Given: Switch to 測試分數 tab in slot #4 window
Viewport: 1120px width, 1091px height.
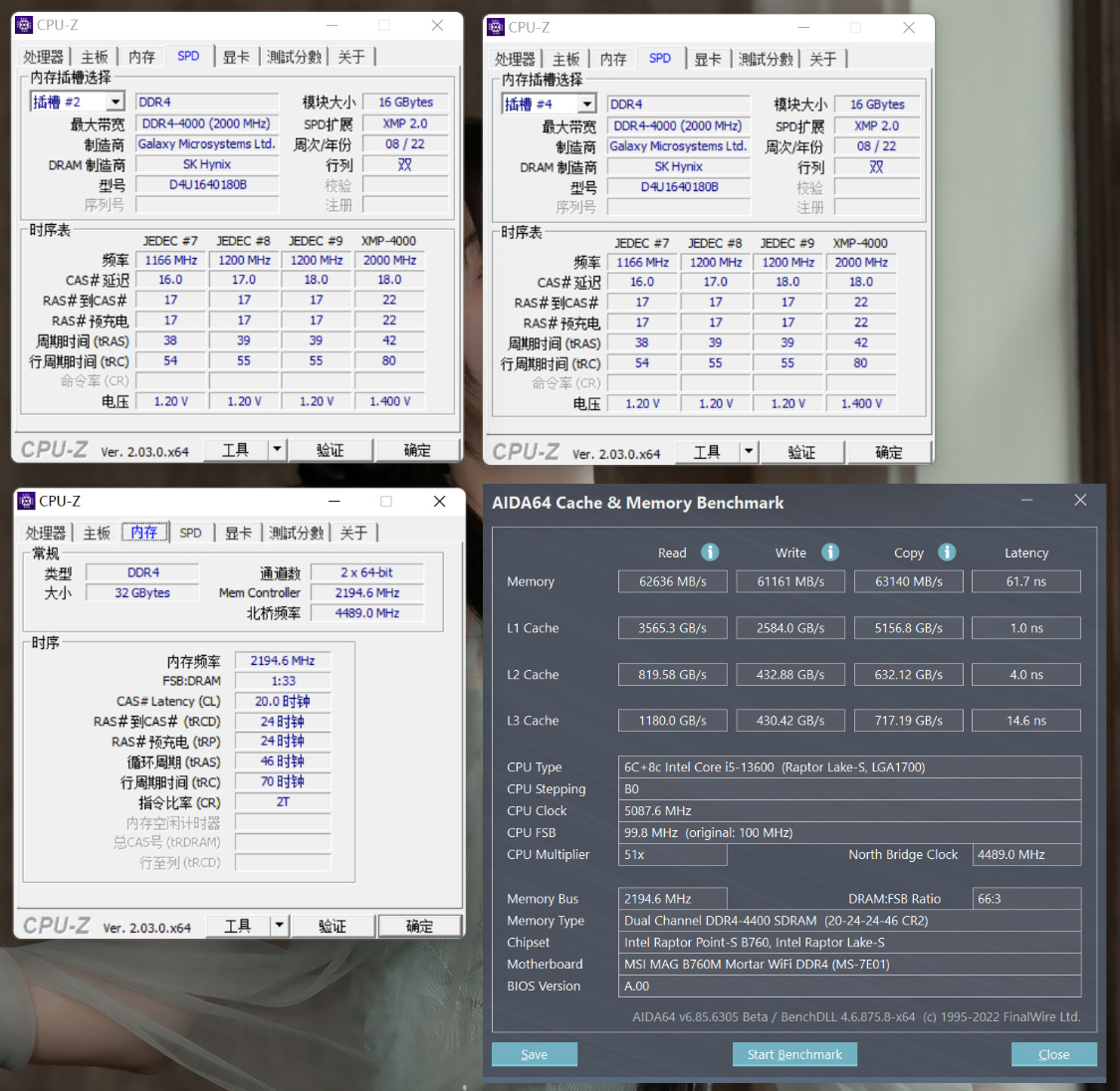Looking at the screenshot, I should pos(766,59).
